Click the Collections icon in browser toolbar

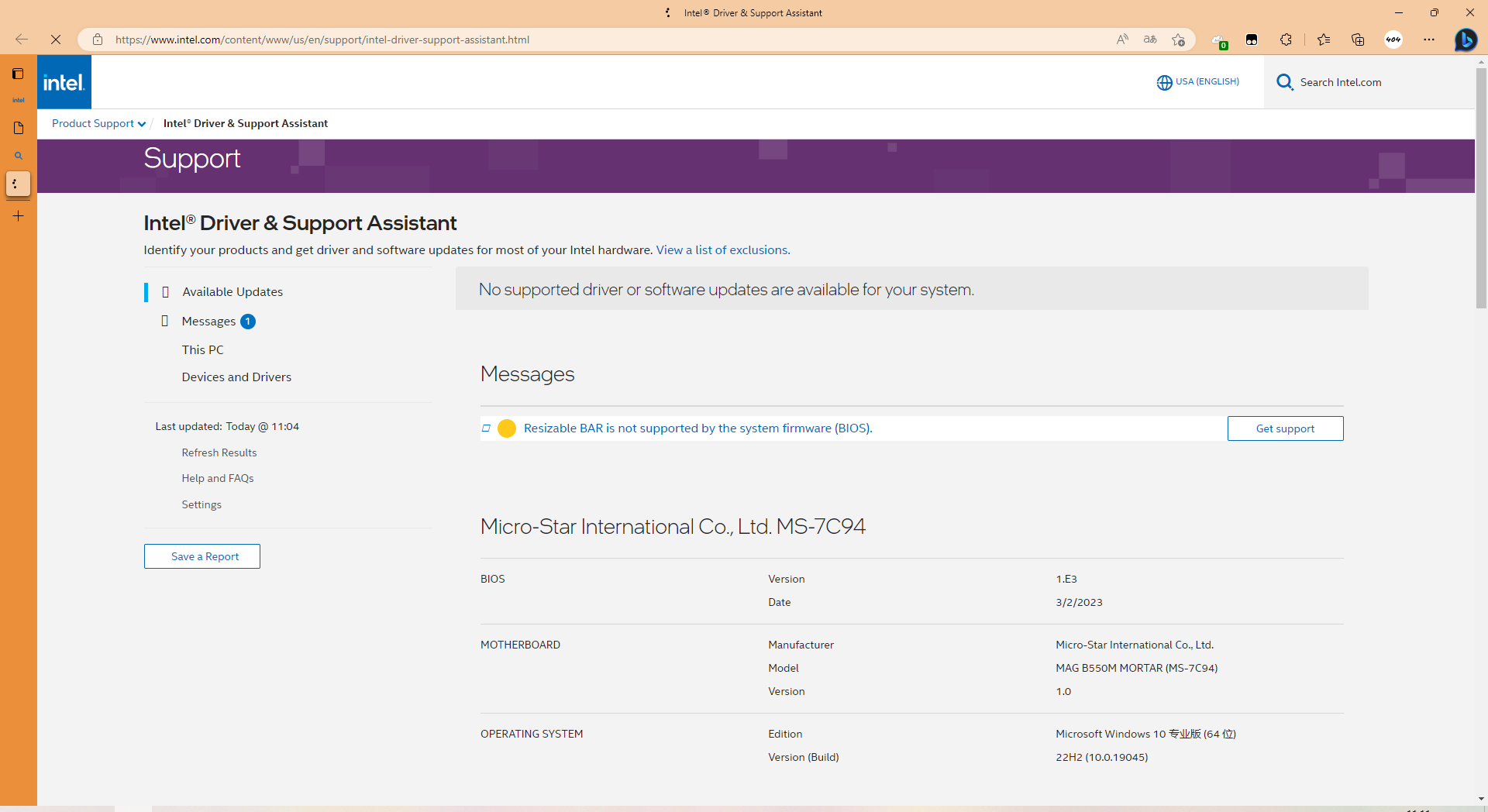tap(1358, 40)
